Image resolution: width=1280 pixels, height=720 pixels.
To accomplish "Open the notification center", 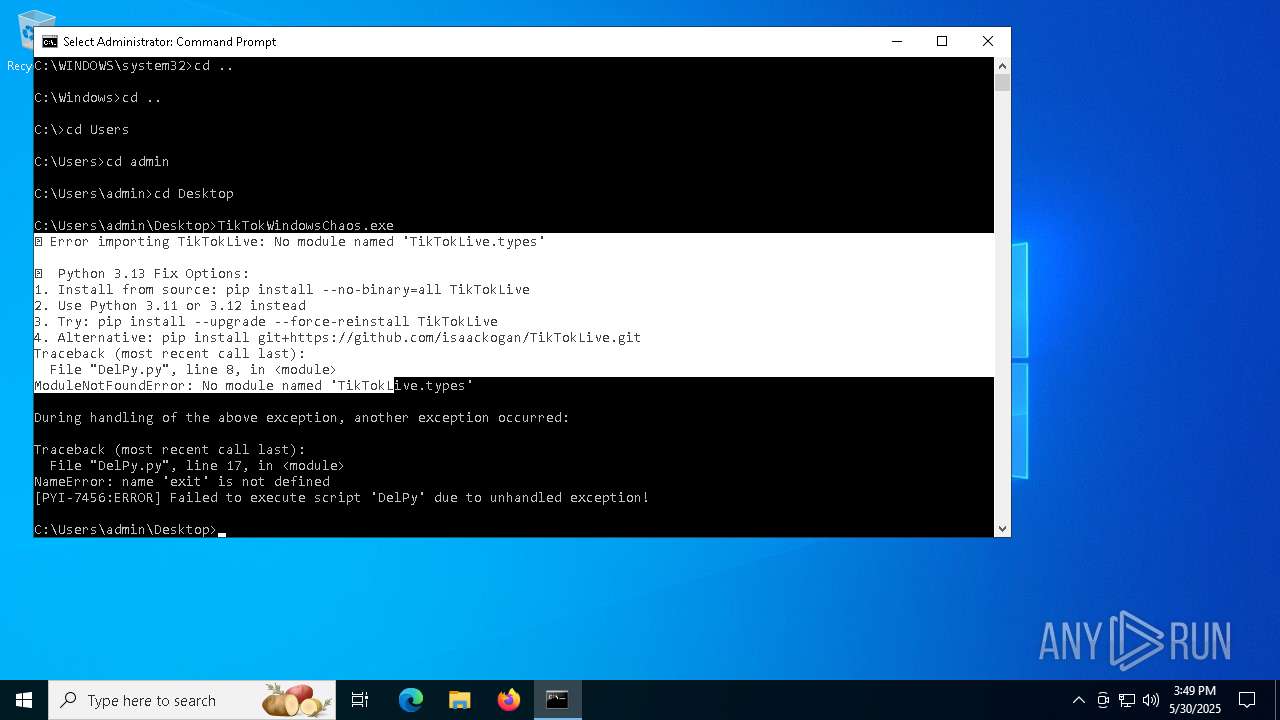I will pos(1247,700).
